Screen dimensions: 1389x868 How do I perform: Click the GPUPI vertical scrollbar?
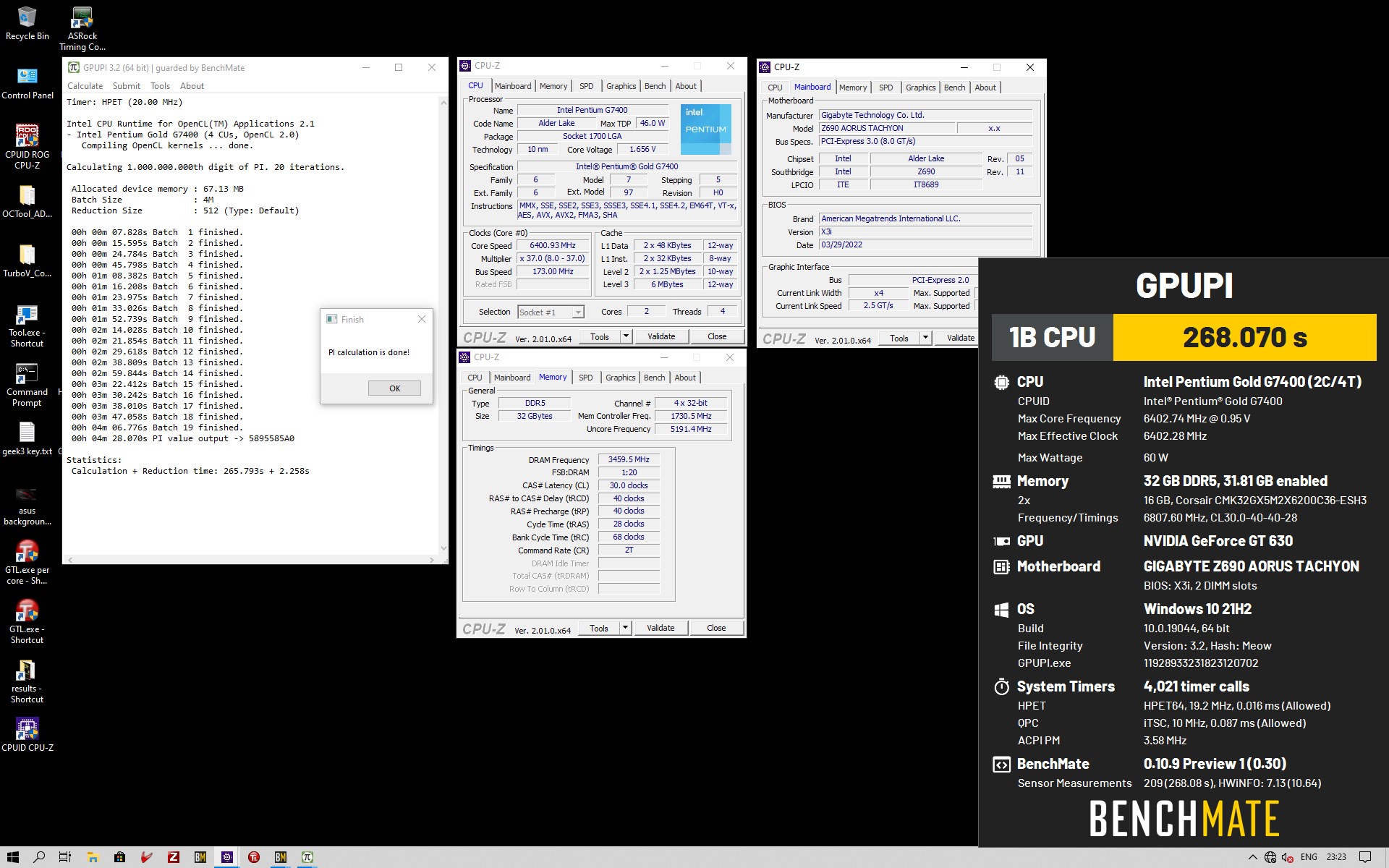pos(443,325)
